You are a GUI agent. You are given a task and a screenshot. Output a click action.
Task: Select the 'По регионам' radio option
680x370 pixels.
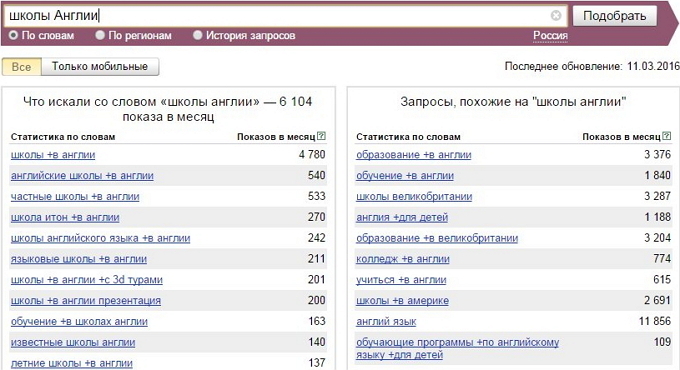pos(100,35)
